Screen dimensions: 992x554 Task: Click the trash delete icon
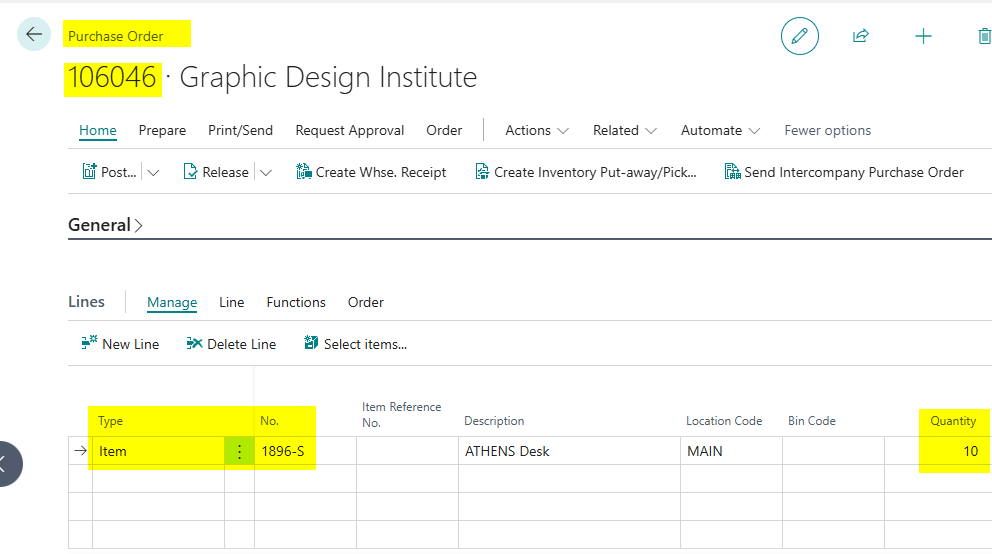tap(983, 36)
